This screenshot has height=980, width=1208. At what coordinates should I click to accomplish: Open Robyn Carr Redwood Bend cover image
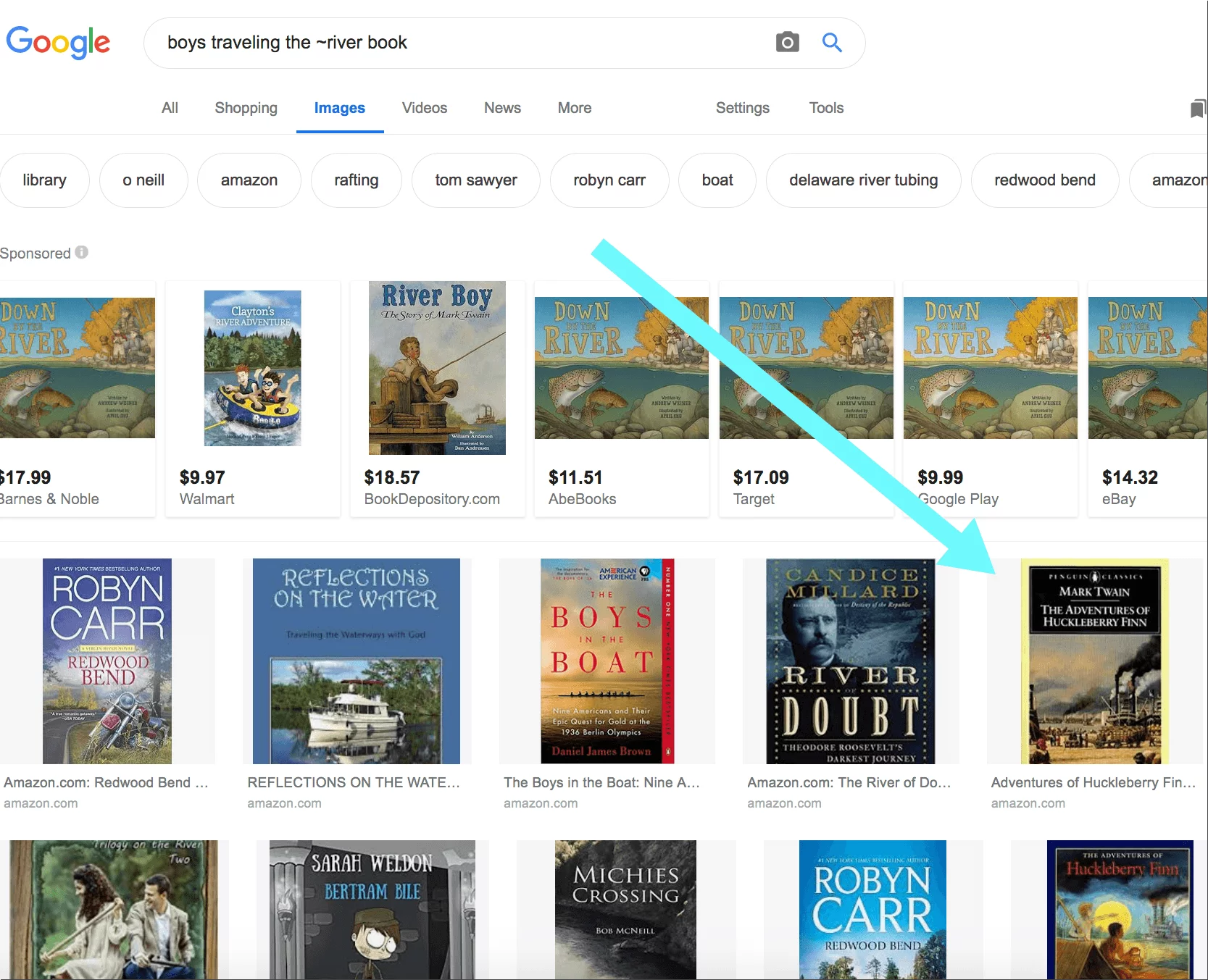click(107, 661)
